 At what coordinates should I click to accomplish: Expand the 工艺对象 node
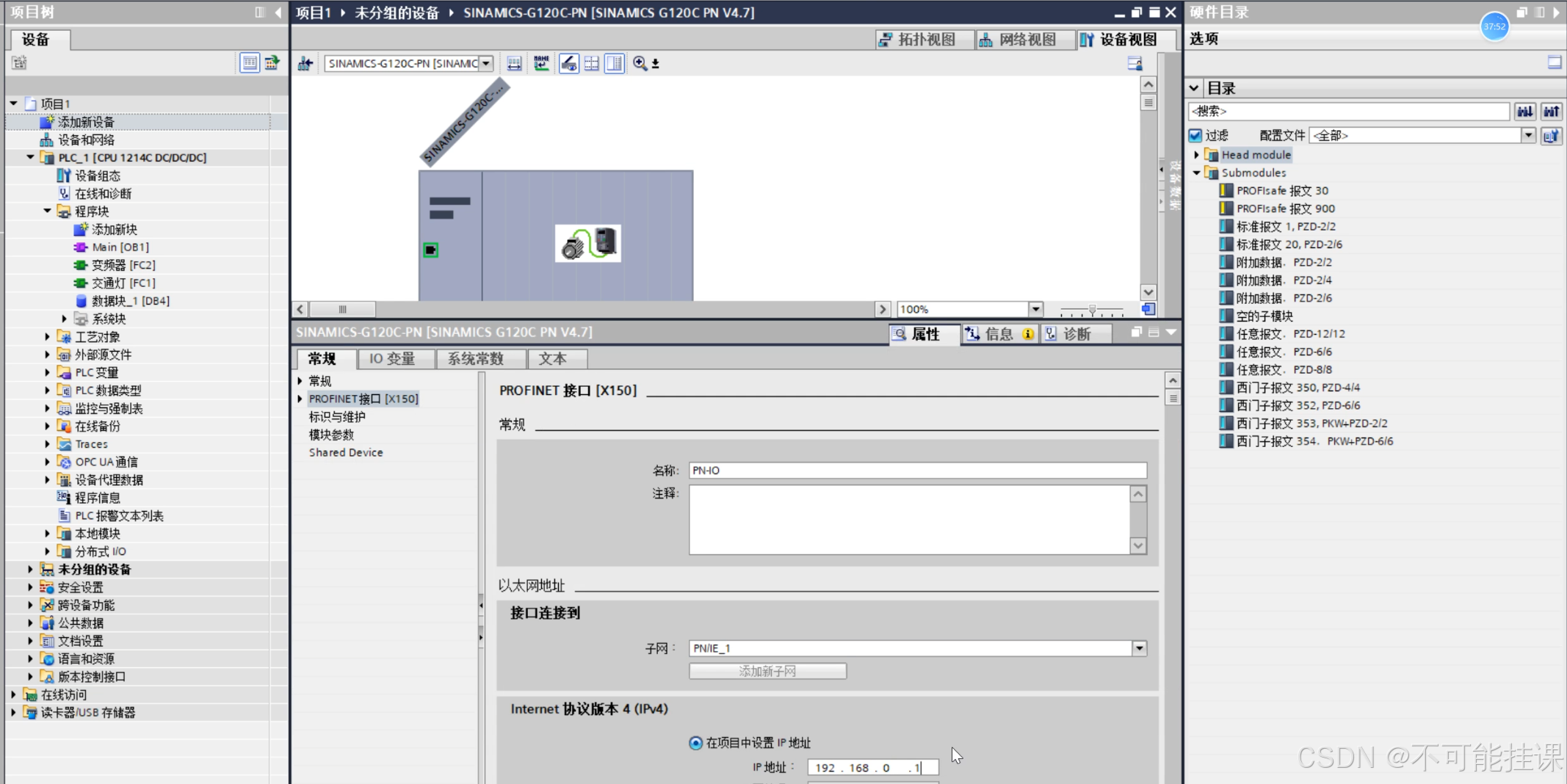[x=47, y=337]
